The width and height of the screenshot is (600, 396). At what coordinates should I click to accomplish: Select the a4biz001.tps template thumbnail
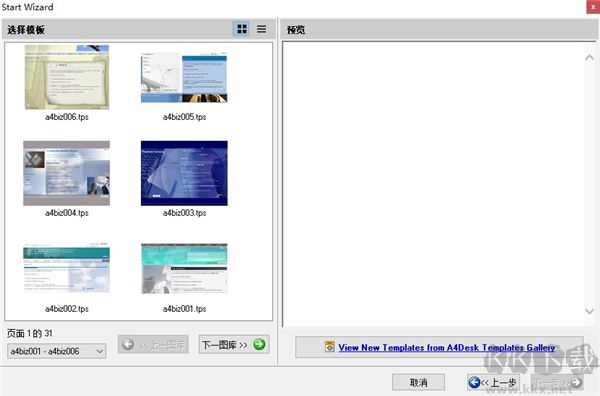click(184, 269)
